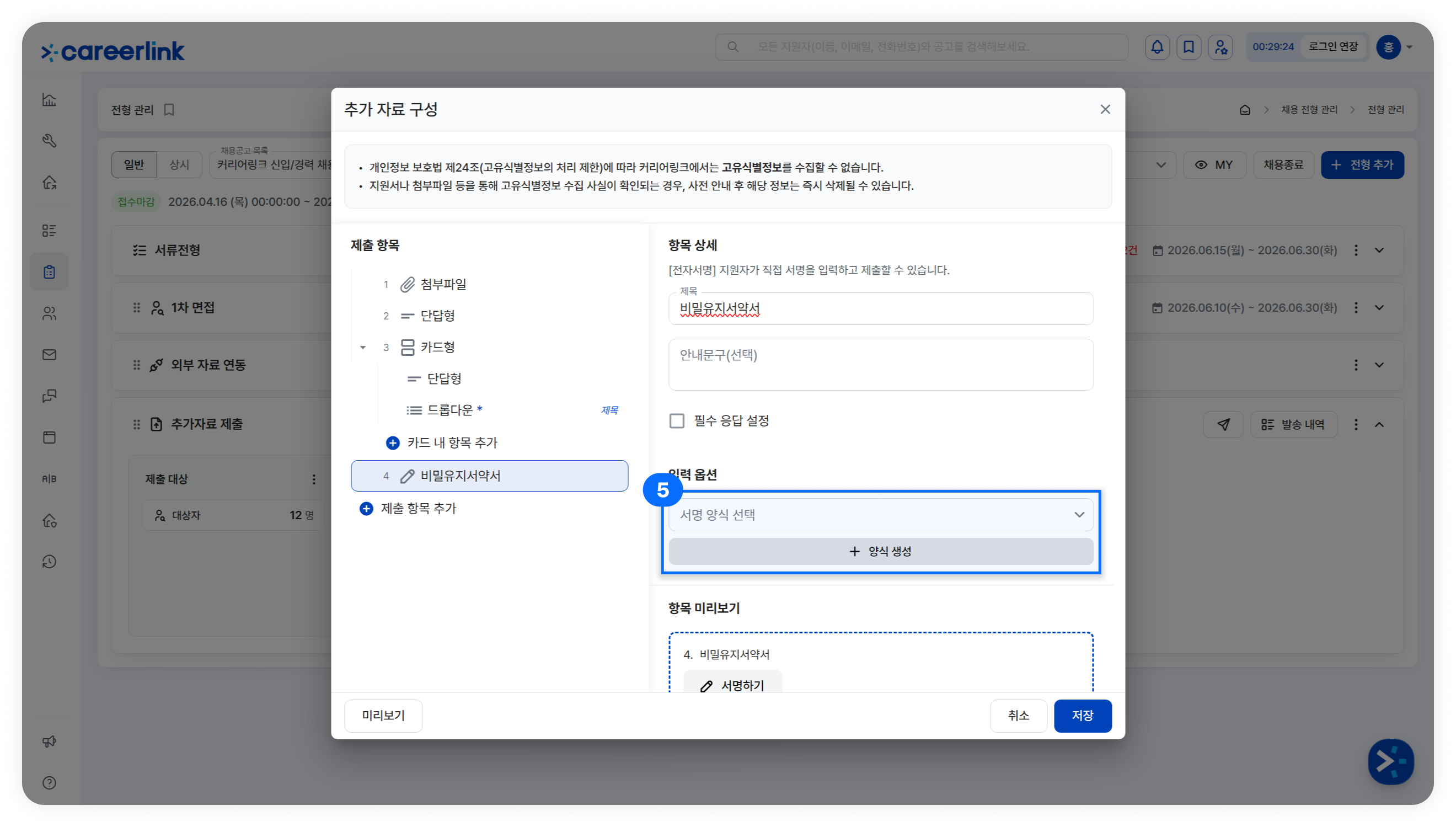Open the 서명 양식 선택 dropdown
This screenshot has width=1456, height=827.
pos(880,515)
